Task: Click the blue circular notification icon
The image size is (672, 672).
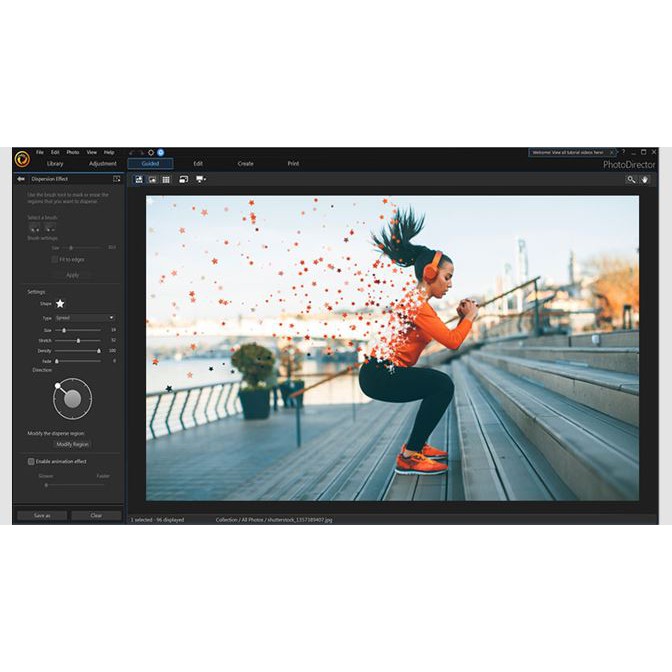Action: (161, 153)
